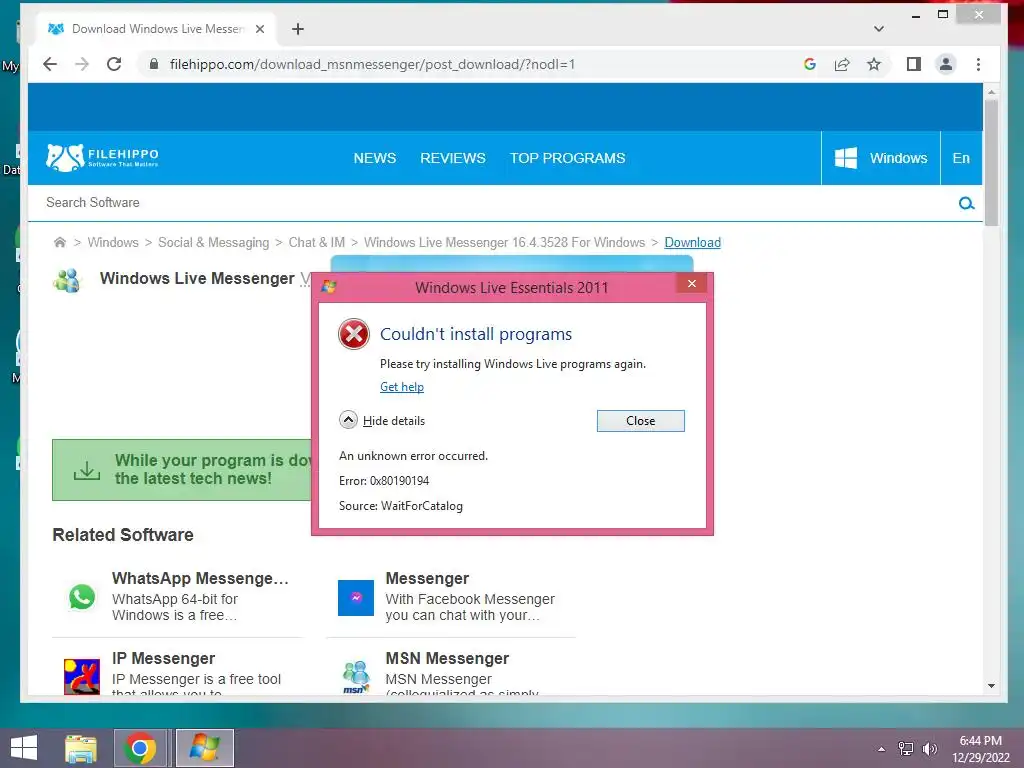The width and height of the screenshot is (1024, 768).
Task: Open the Windows Start button
Action: [x=24, y=748]
